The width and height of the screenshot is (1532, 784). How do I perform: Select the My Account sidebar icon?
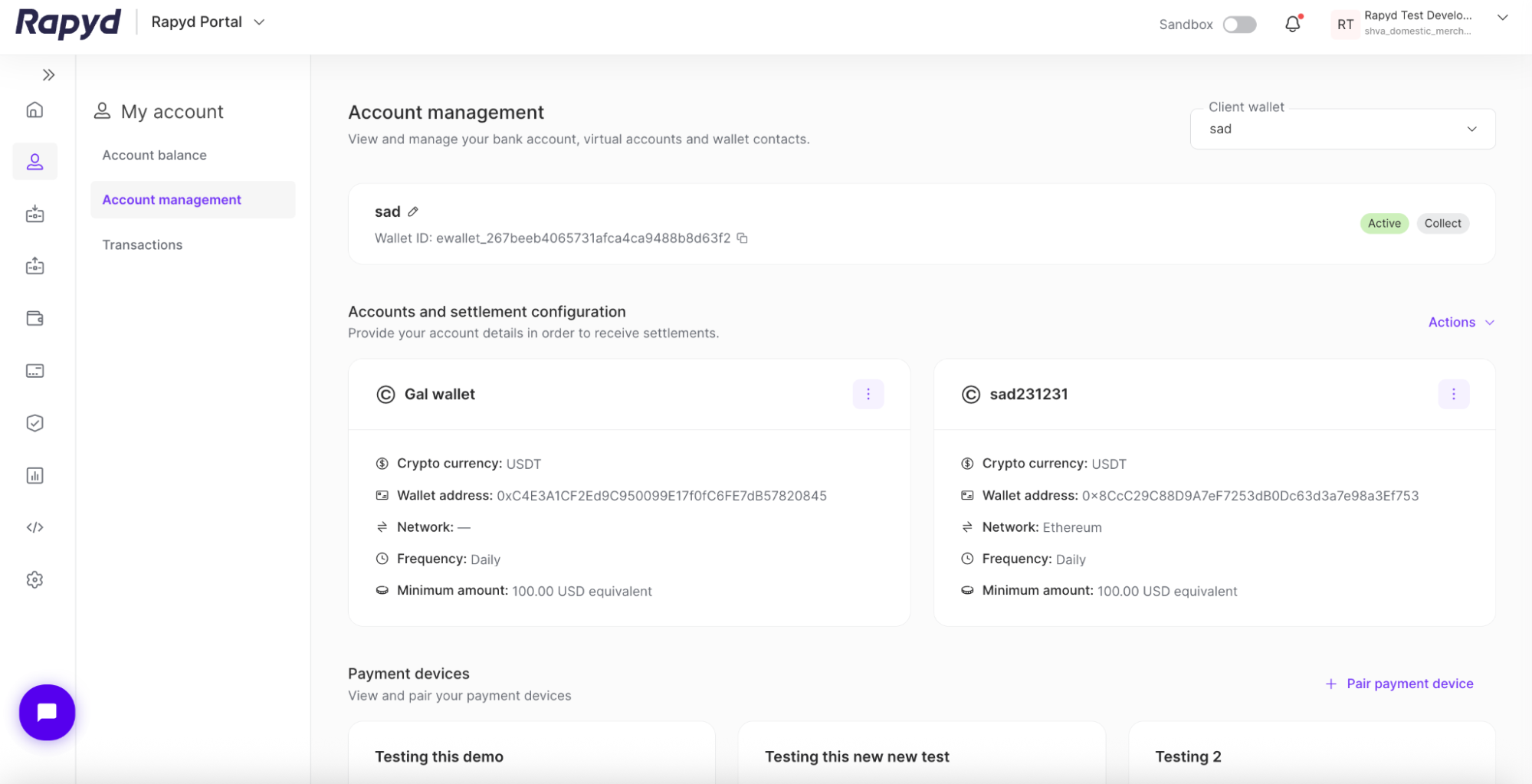34,161
